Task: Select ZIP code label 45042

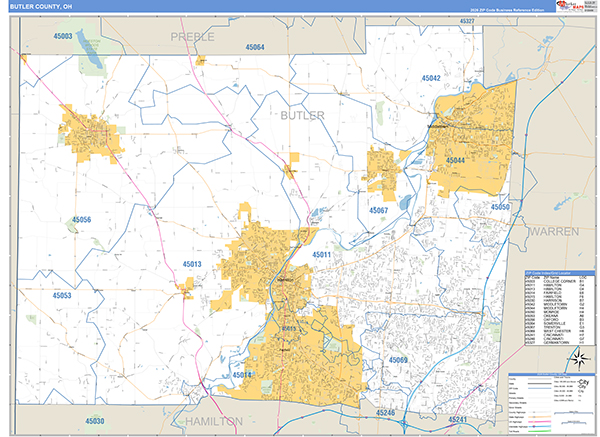Action: pyautogui.click(x=431, y=78)
